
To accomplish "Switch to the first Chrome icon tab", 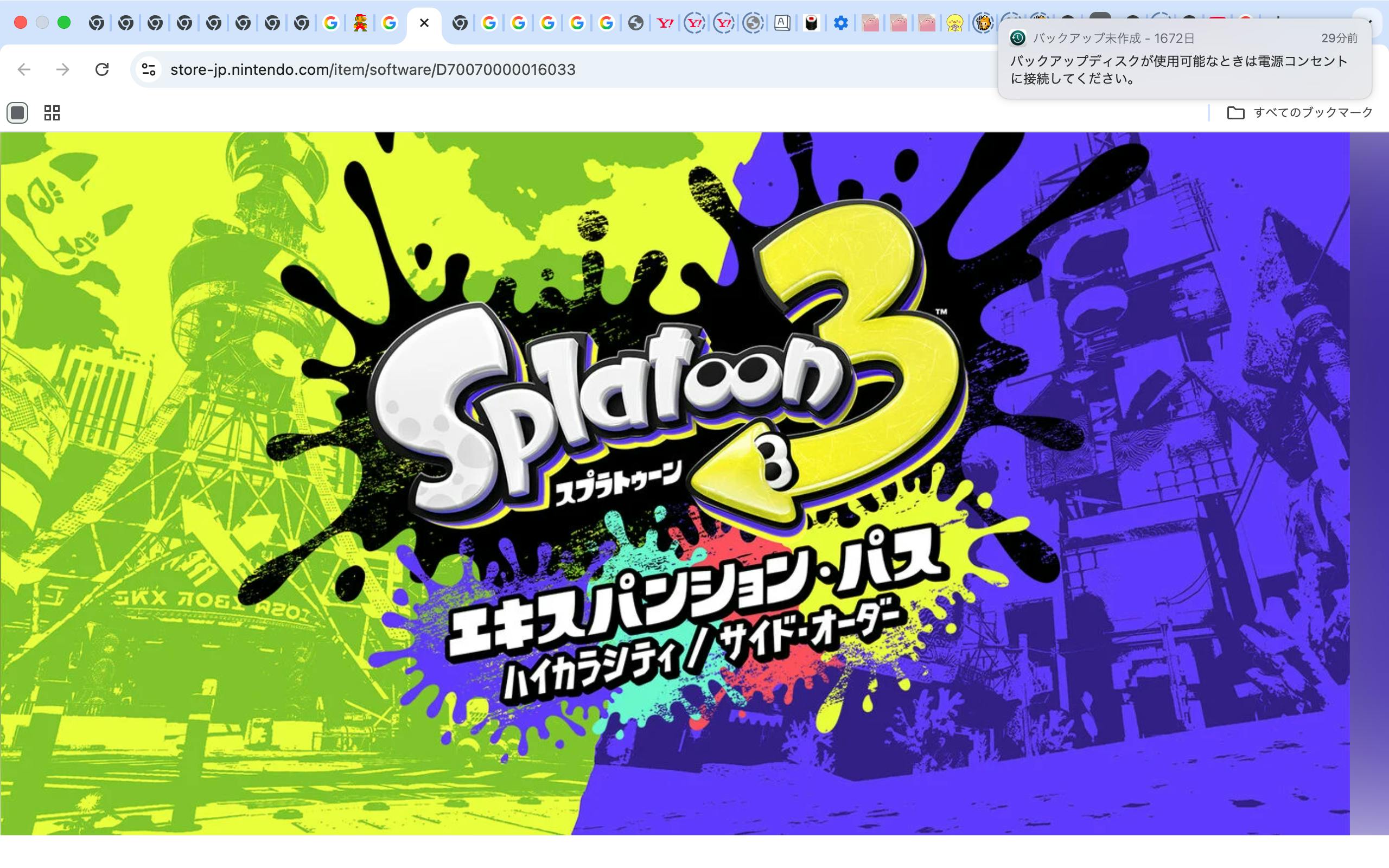I will click(x=97, y=23).
